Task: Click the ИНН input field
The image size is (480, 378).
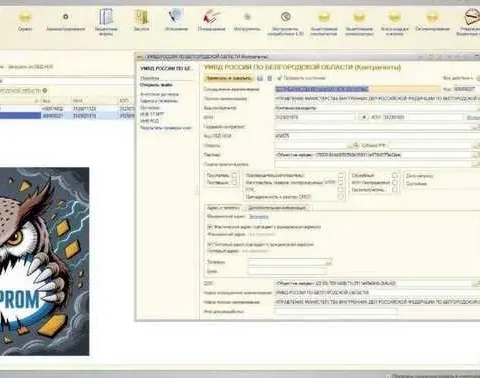Action: (314, 117)
